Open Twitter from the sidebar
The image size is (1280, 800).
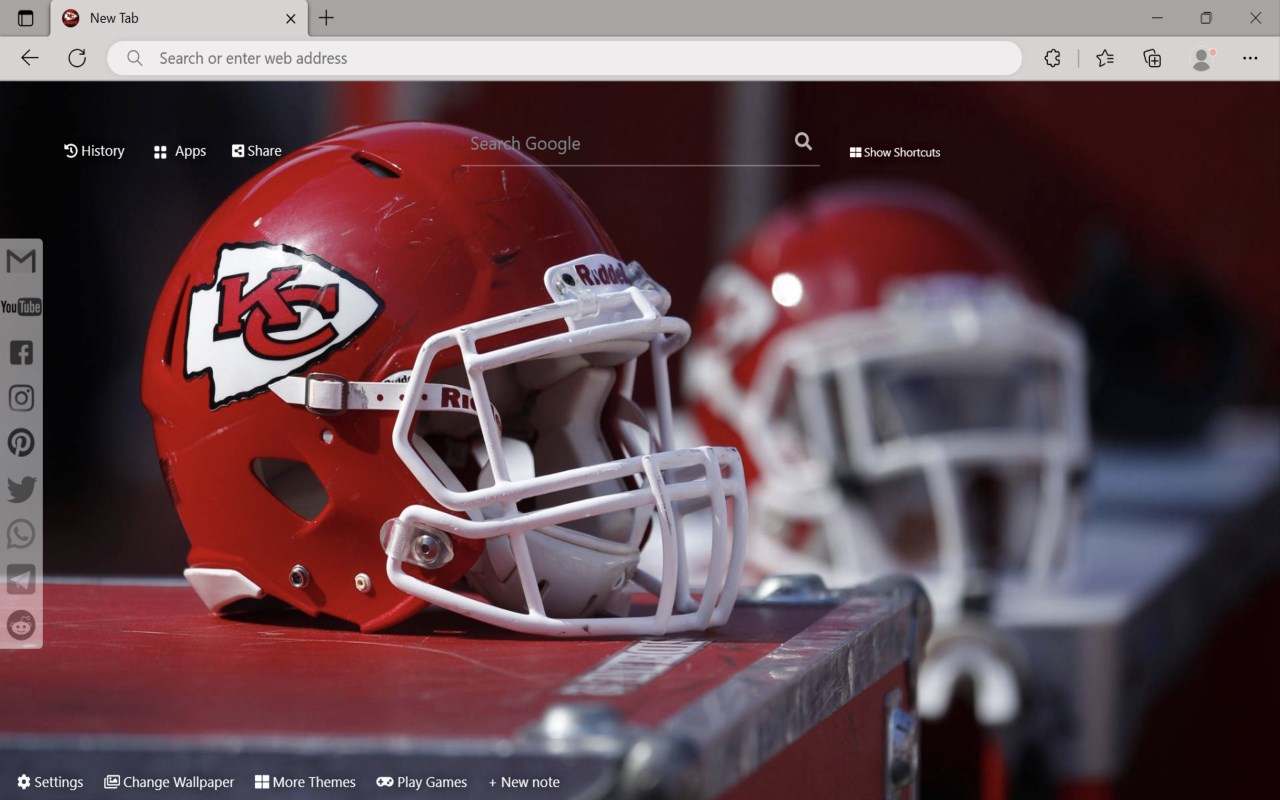21,489
